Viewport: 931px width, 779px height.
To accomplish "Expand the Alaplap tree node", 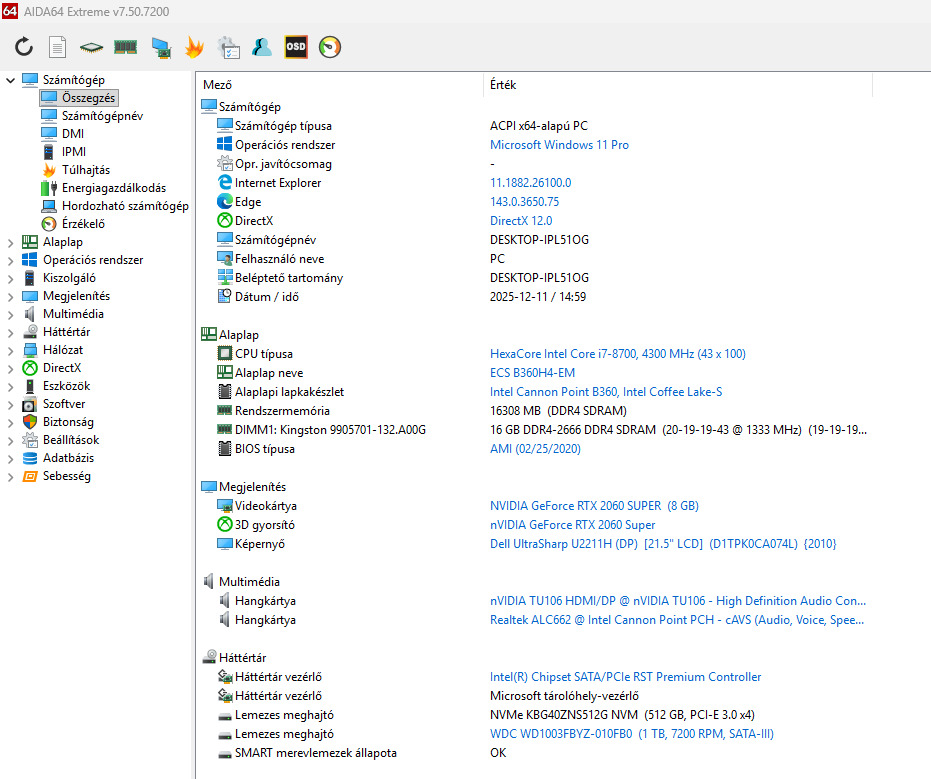I will click(x=10, y=242).
